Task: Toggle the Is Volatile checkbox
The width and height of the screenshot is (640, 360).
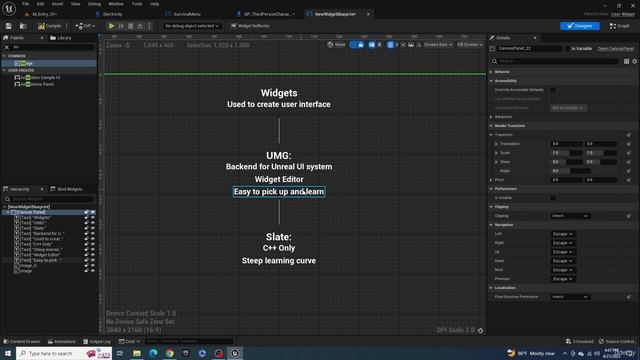Action: [x=553, y=198]
